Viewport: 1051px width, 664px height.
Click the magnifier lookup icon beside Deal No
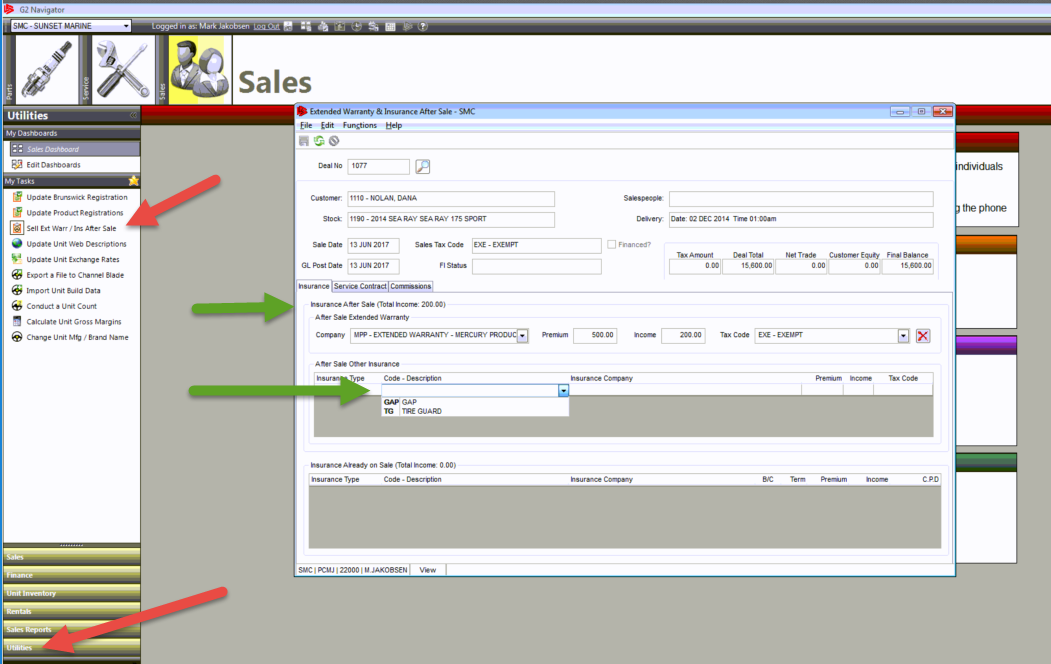[422, 166]
